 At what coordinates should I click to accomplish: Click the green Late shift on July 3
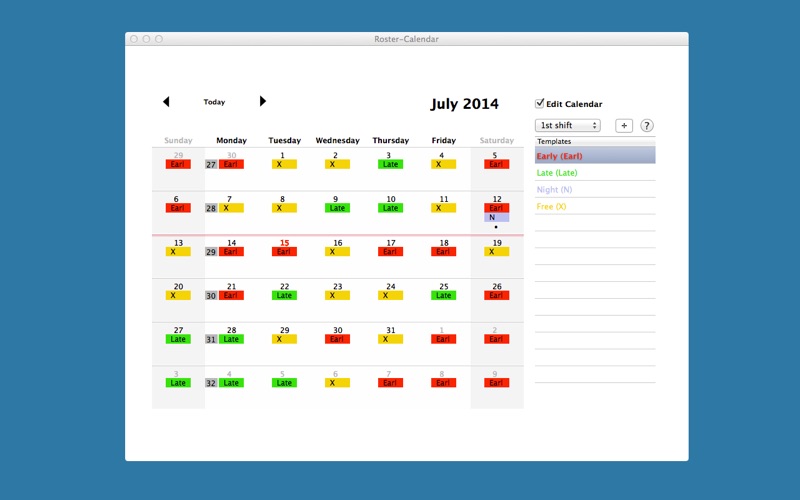click(x=390, y=164)
